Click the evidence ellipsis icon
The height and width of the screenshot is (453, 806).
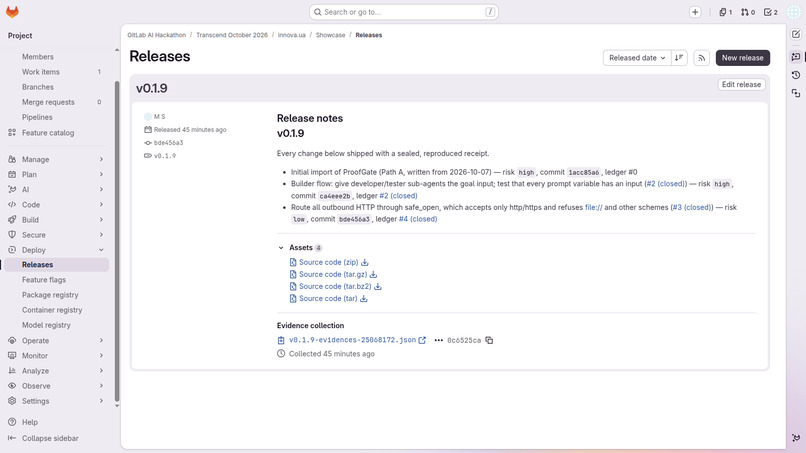(438, 340)
